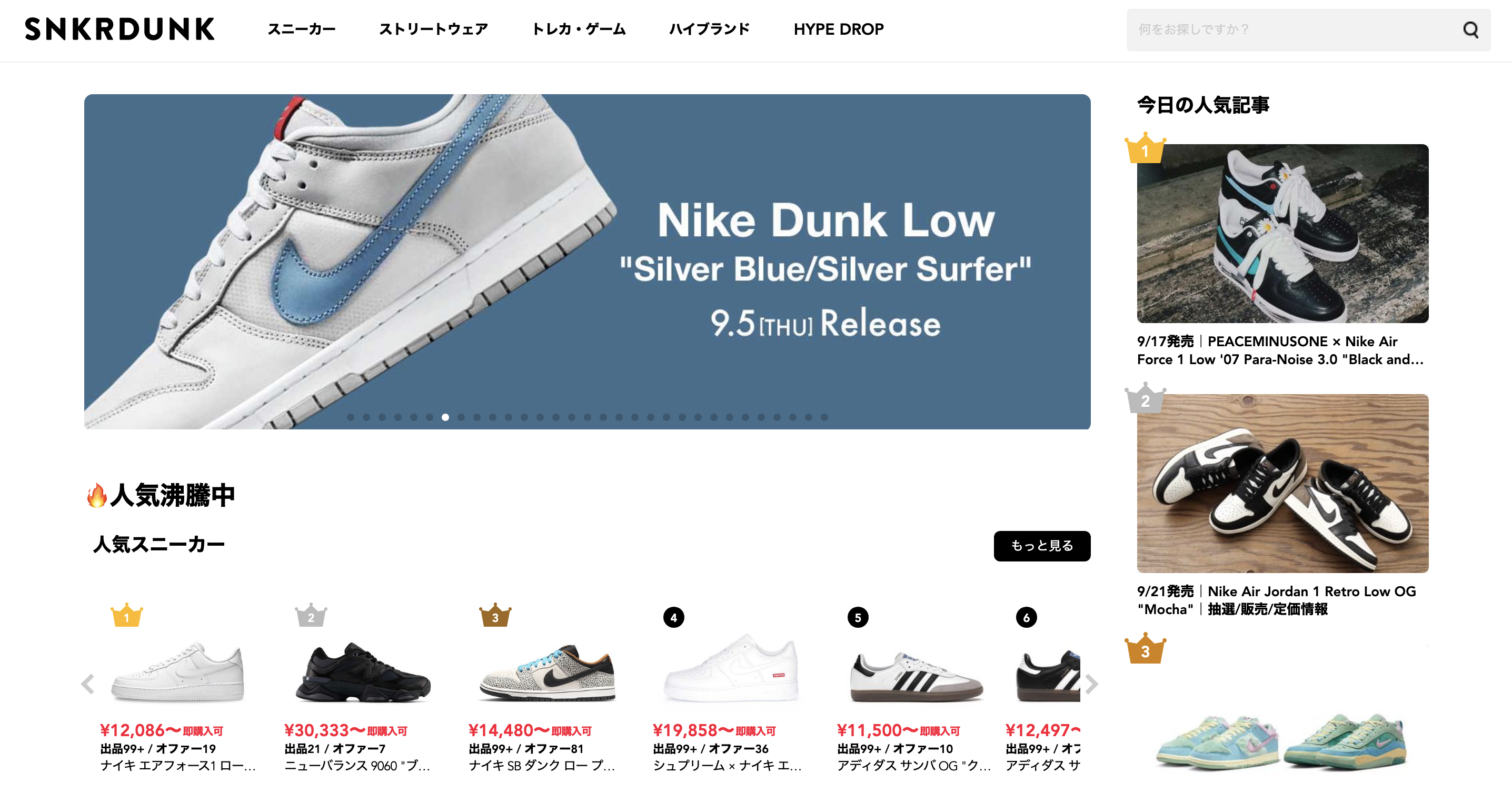Open the トレカ・ゲーム menu

pos(579,29)
